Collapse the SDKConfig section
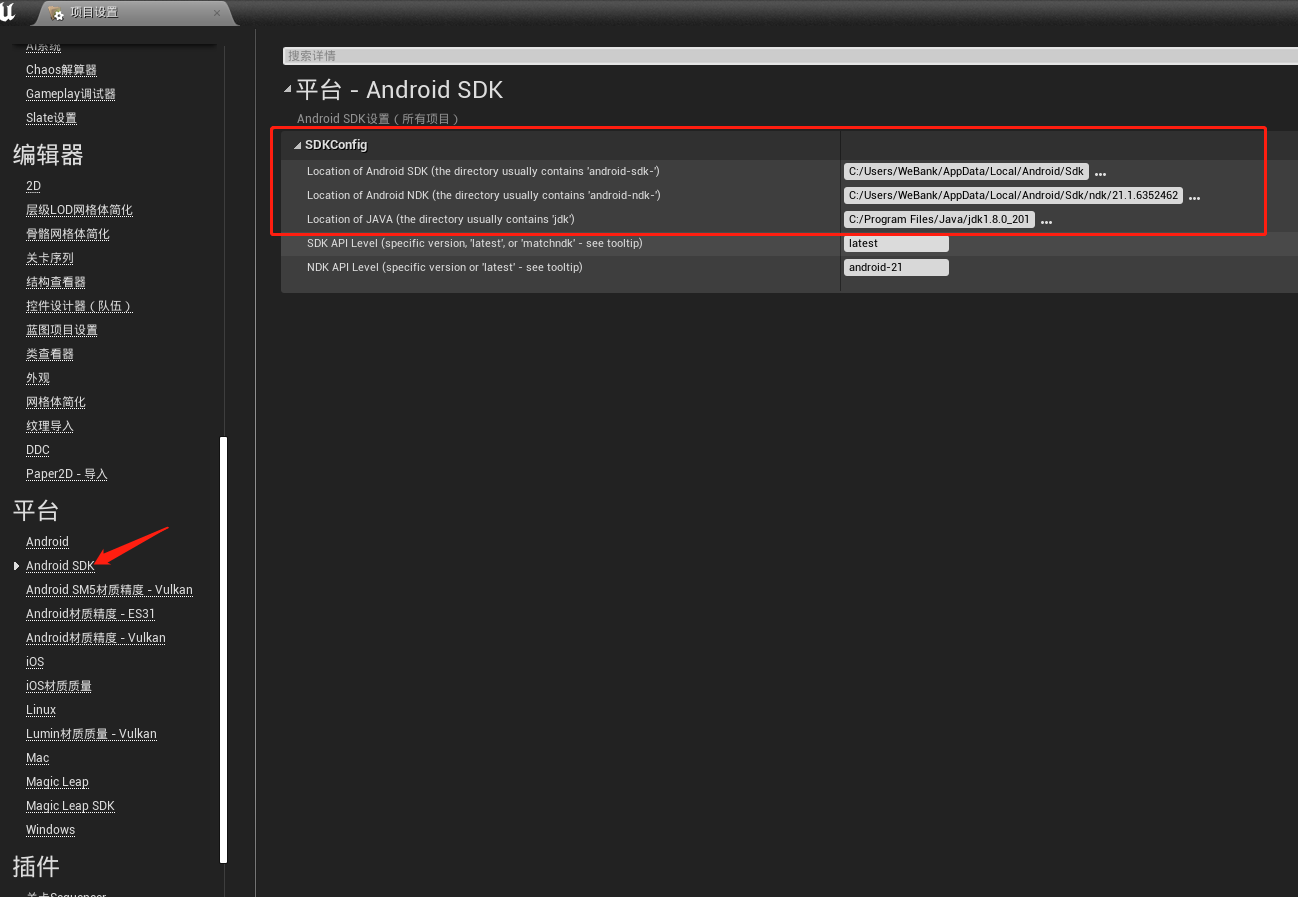1298x897 pixels. pyautogui.click(x=297, y=146)
